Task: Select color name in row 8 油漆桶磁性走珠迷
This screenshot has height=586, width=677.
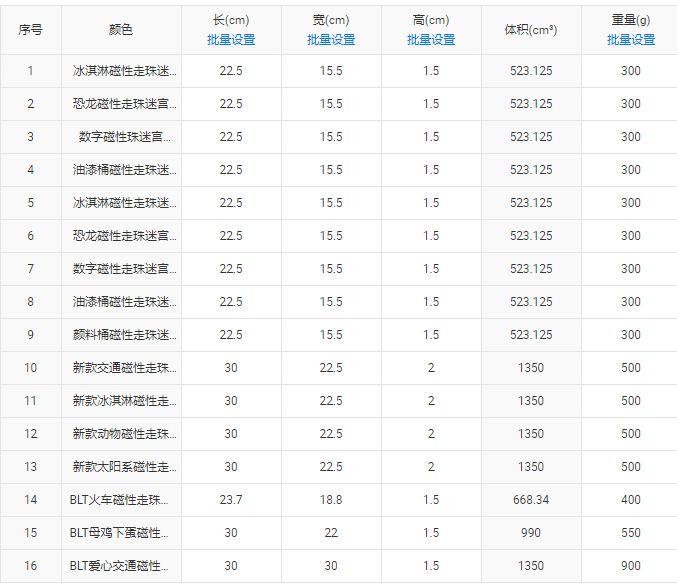Action: pos(124,302)
